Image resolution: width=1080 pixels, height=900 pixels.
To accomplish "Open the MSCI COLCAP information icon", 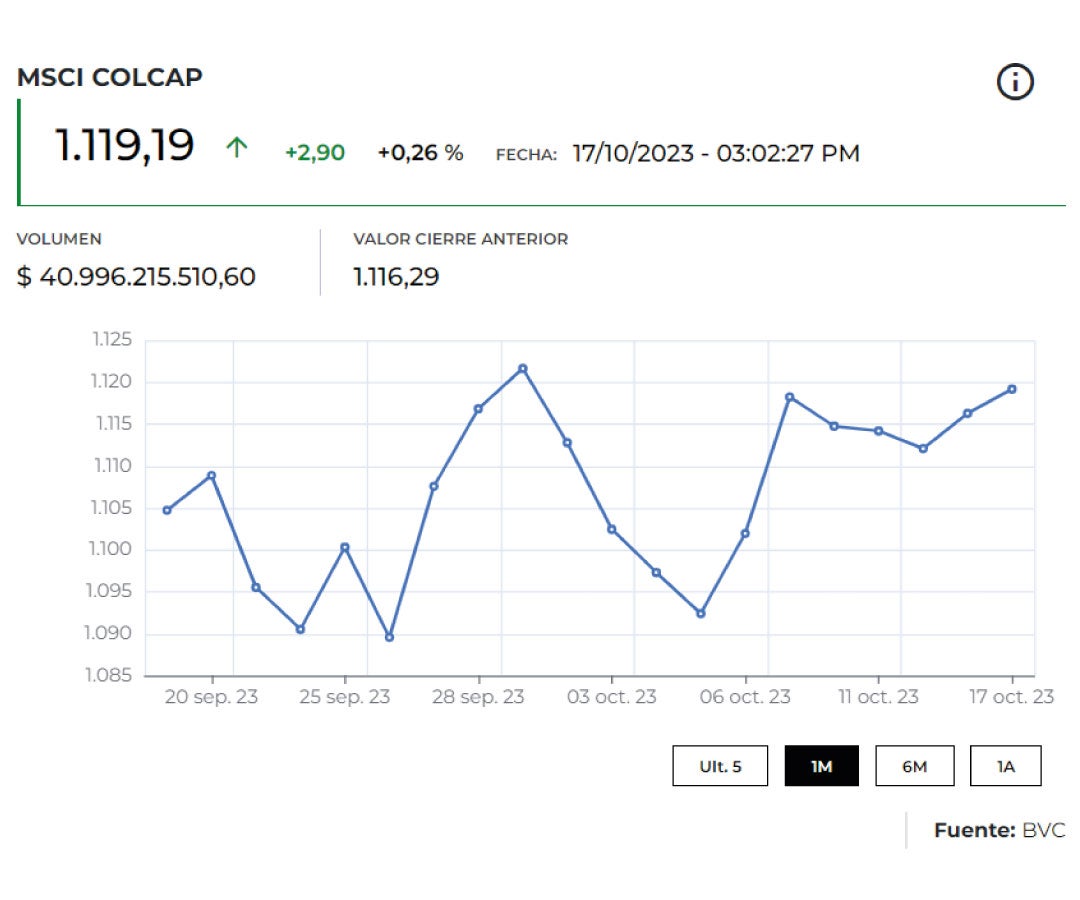I will point(1016,82).
